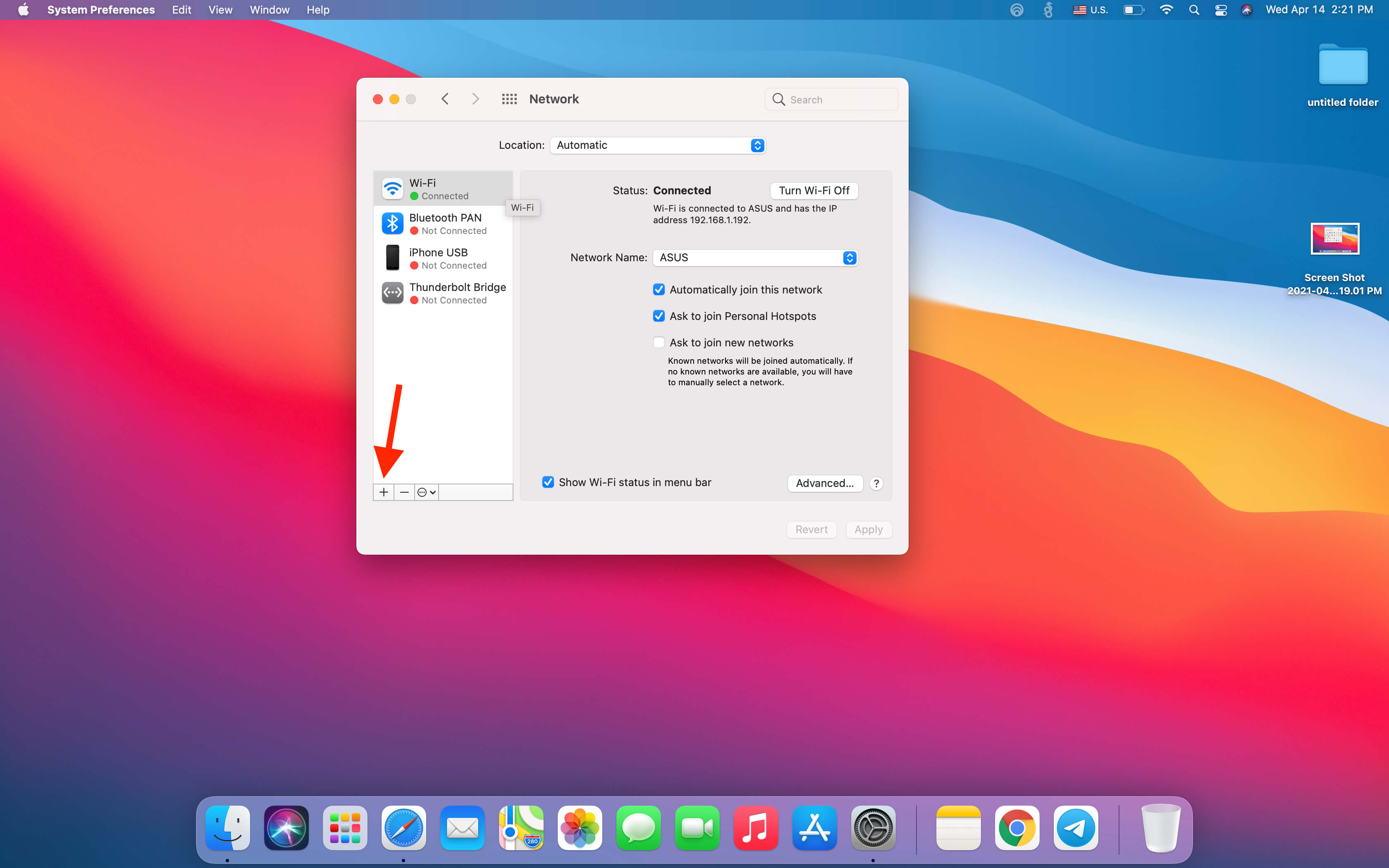Open the help question mark button
Image resolution: width=1389 pixels, height=868 pixels.
click(876, 483)
